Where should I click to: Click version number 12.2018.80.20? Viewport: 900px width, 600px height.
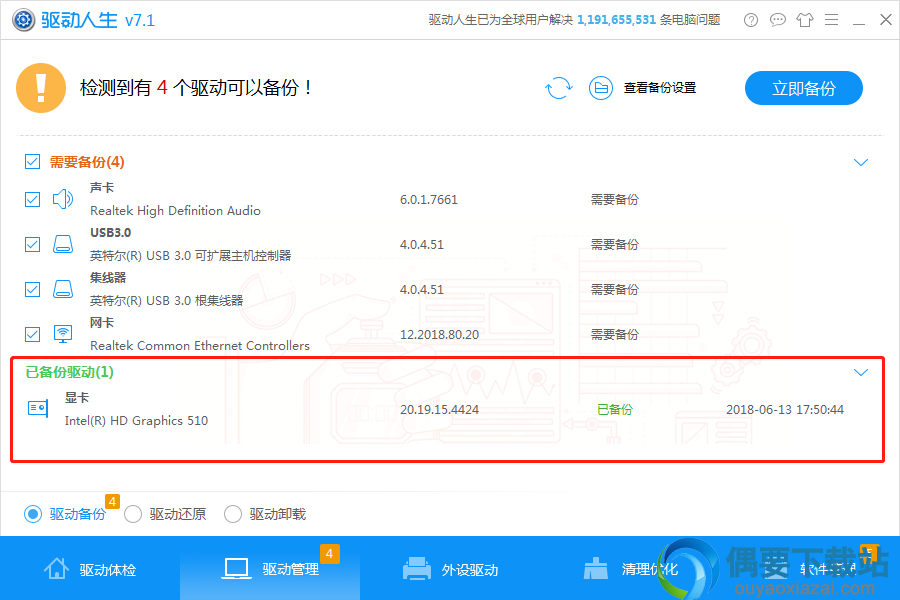[x=439, y=335]
